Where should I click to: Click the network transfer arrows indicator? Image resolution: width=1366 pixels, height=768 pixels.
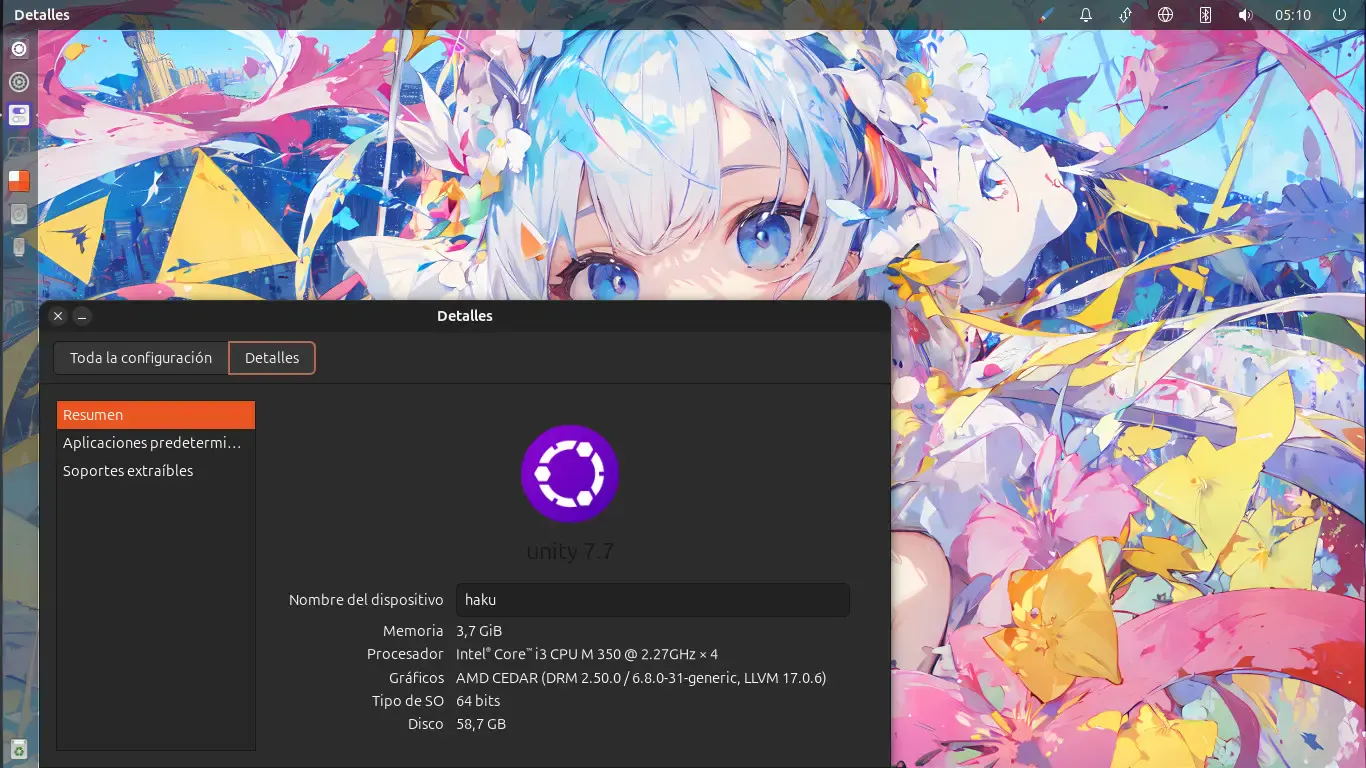[1125, 15]
